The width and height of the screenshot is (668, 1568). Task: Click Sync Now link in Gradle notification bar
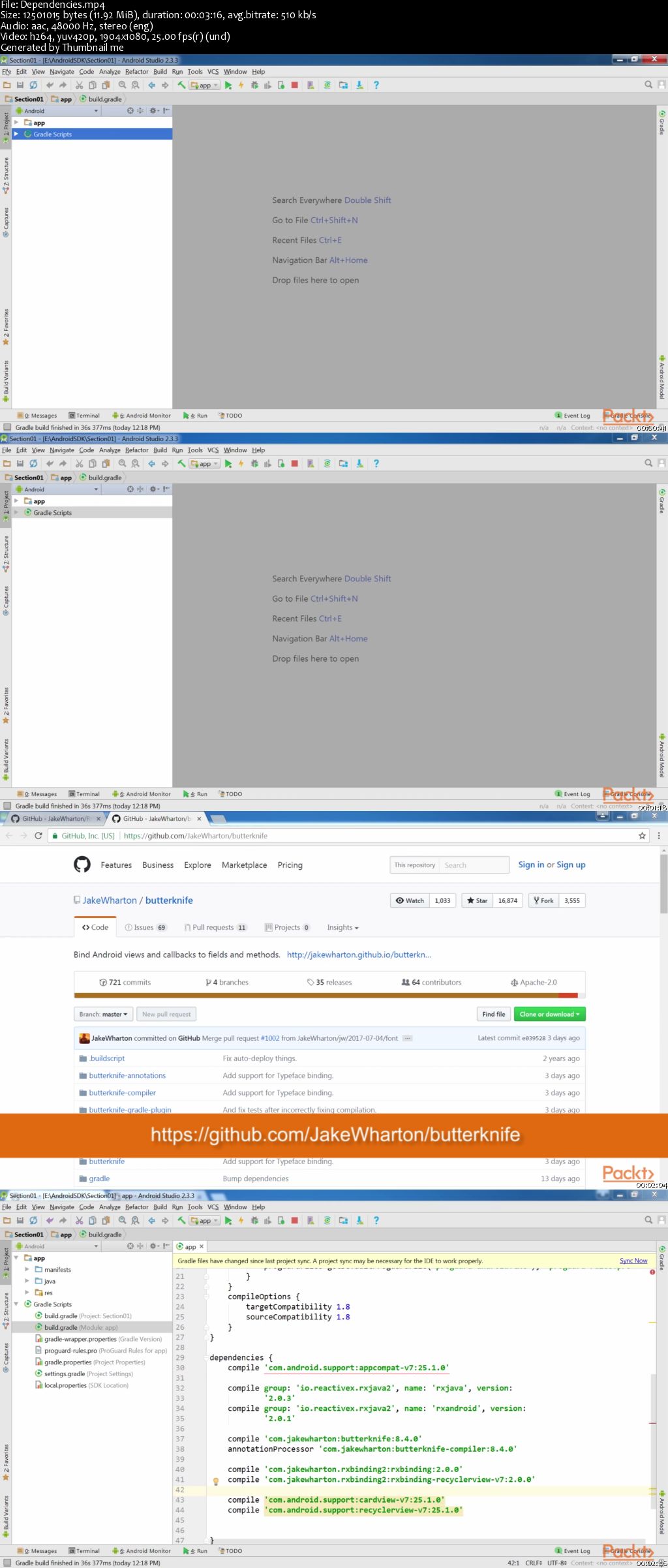pyautogui.click(x=633, y=1261)
